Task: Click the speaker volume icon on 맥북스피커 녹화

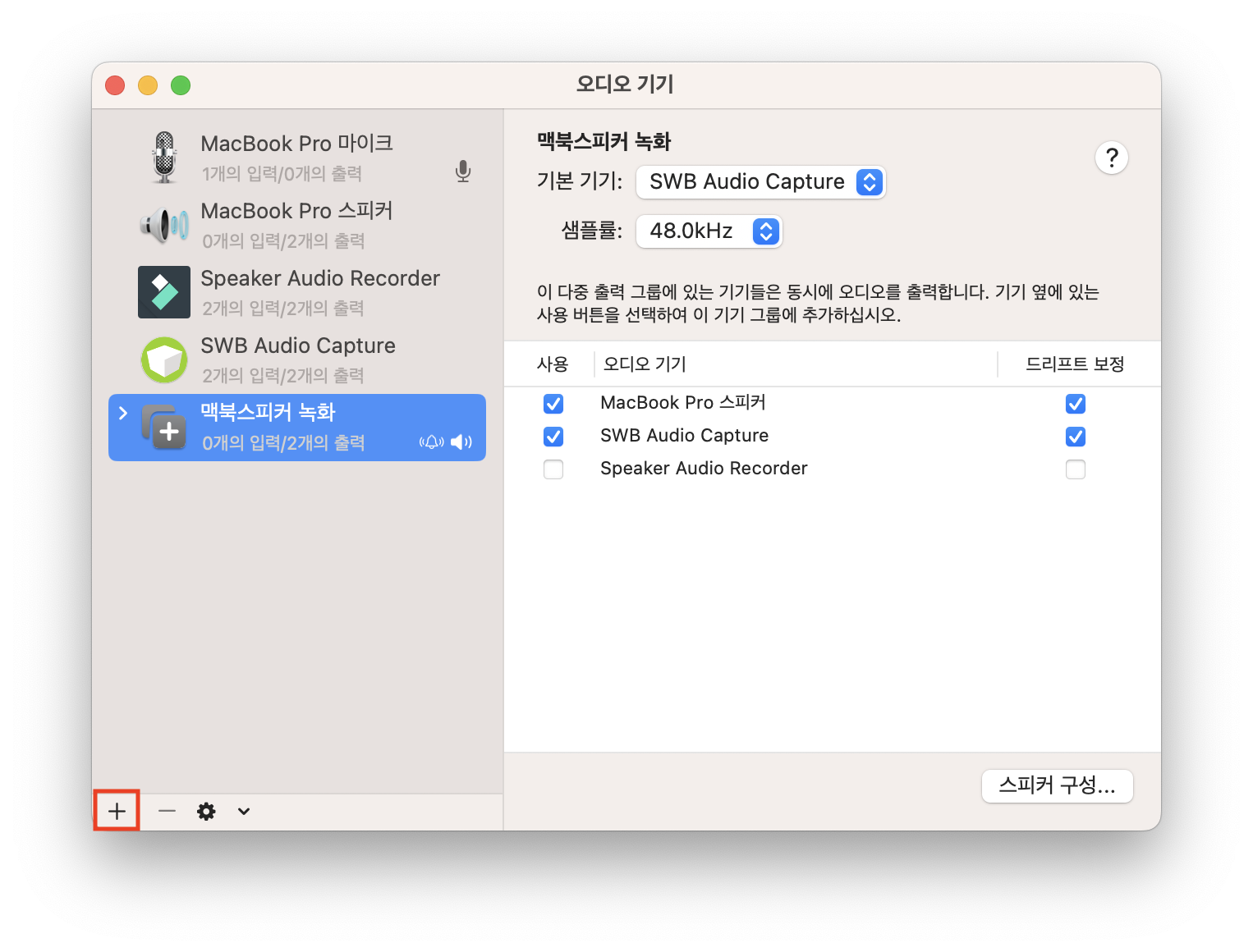Action: [x=461, y=442]
